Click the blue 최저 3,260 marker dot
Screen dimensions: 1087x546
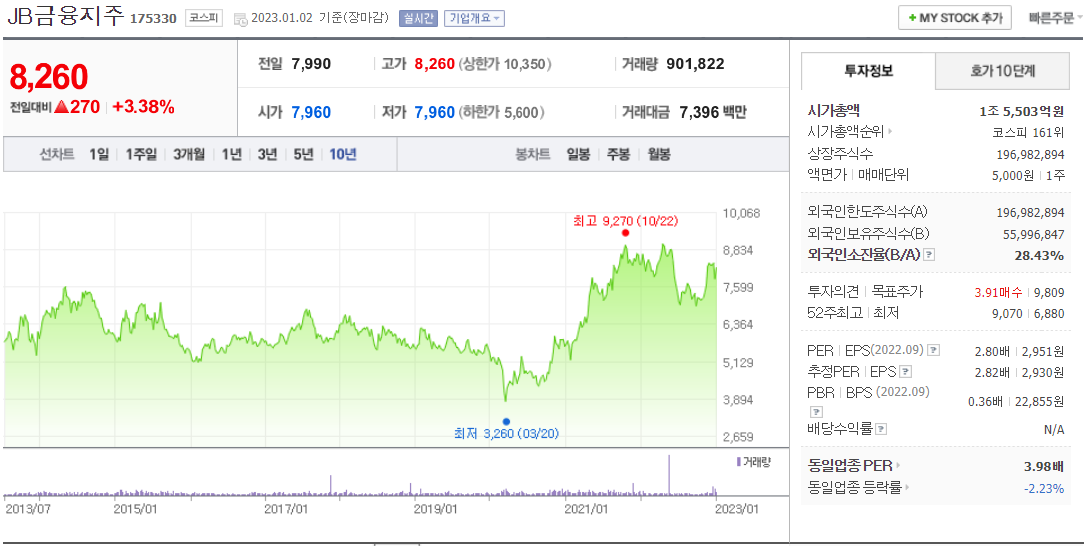tap(506, 421)
